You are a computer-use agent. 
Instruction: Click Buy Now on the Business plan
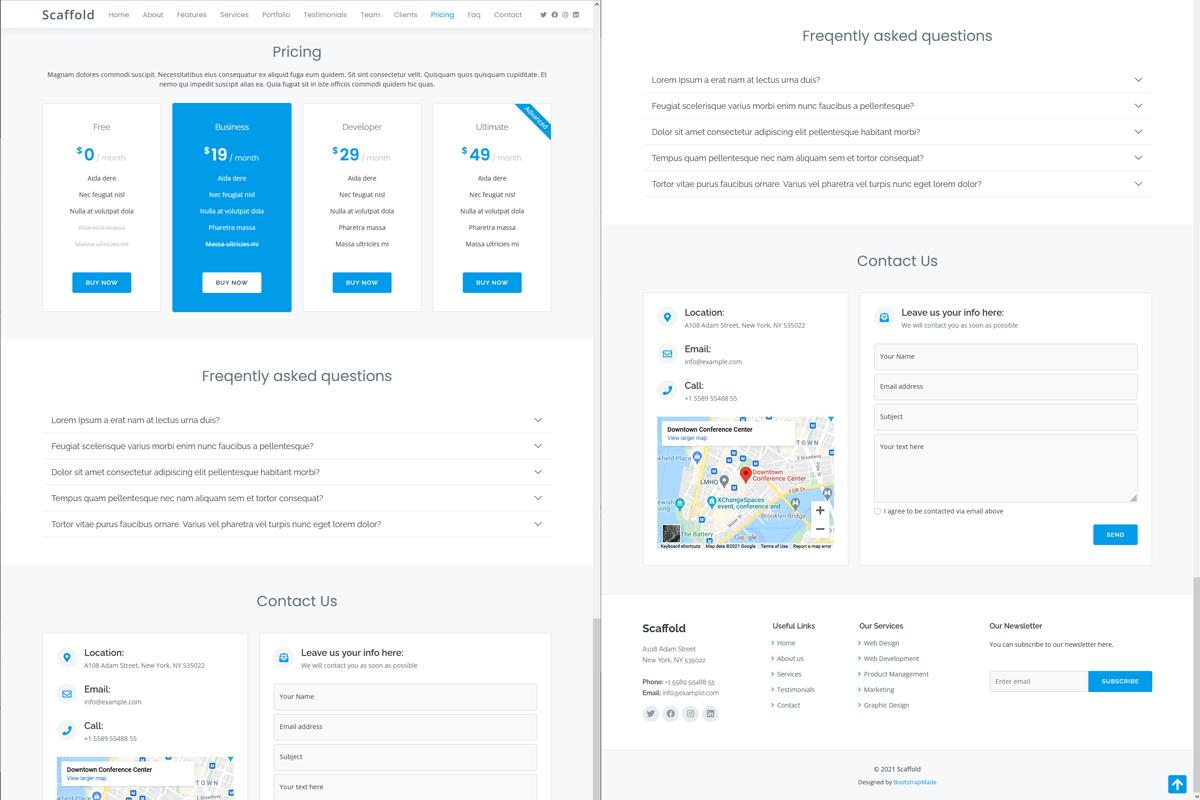(232, 283)
